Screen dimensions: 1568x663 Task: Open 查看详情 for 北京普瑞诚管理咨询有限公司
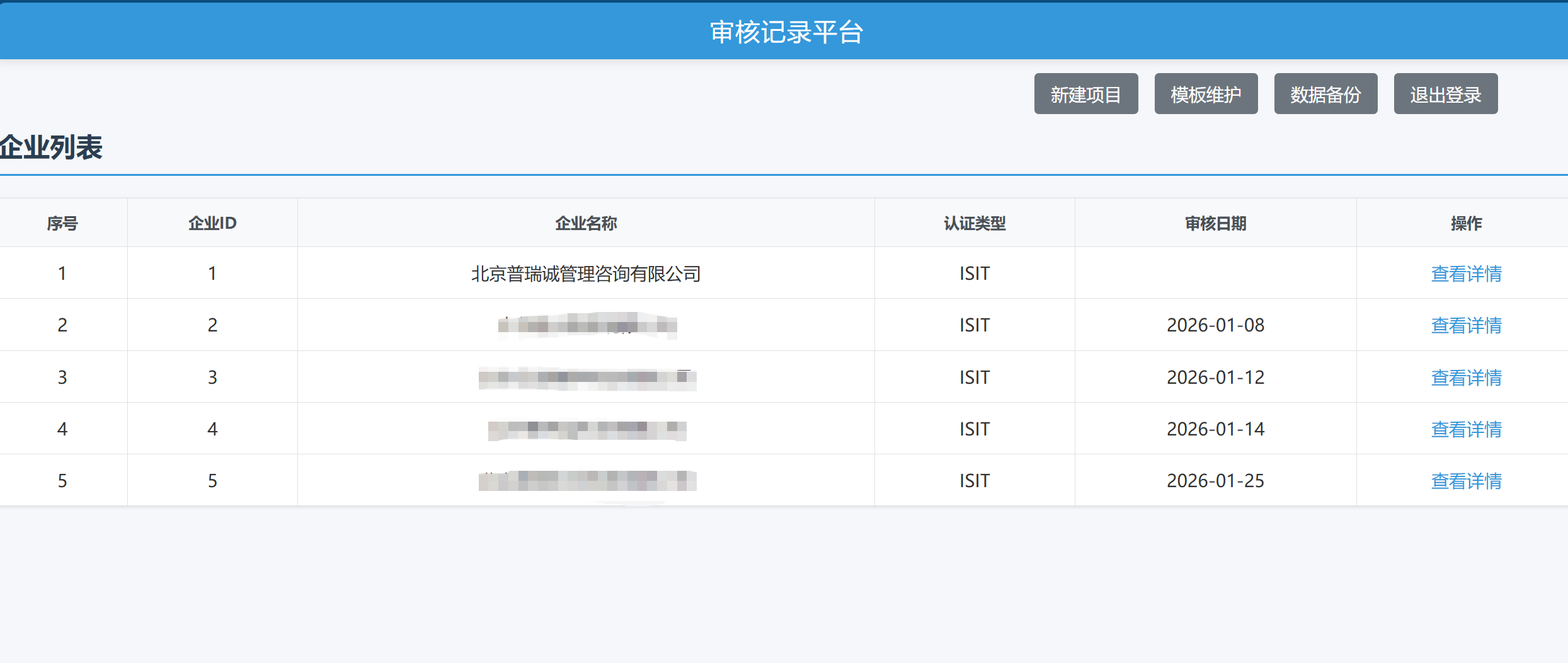[x=1467, y=274]
